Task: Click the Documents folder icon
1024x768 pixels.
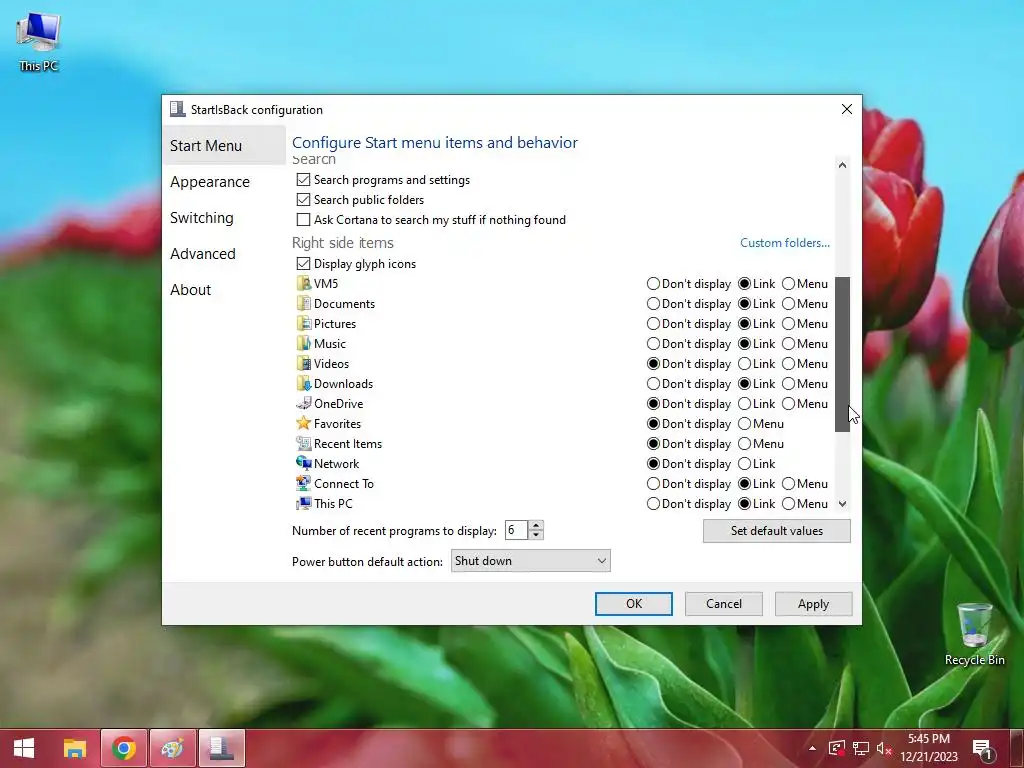Action: [x=303, y=304]
